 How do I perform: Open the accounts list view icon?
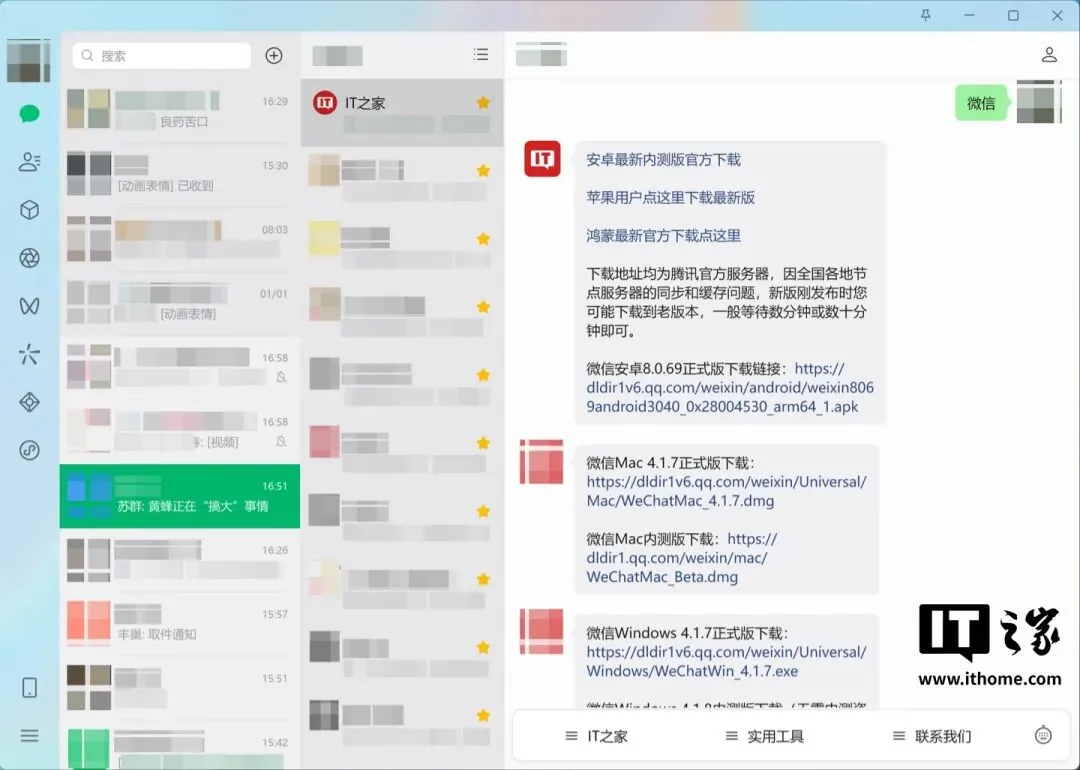coord(480,54)
